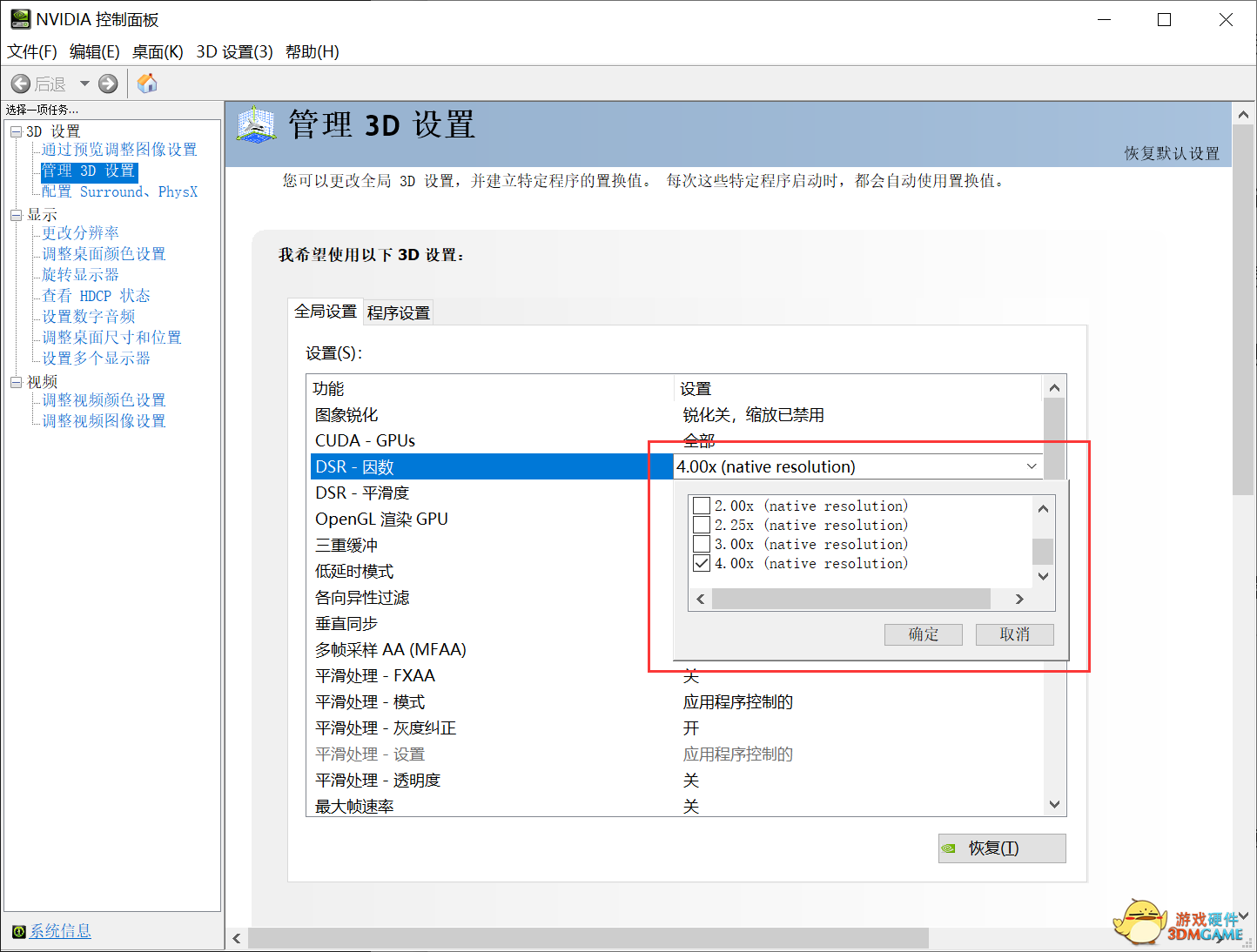Select 调整视频颜色设置 tree item
Viewport: 1257px width, 952px height.
tap(104, 400)
